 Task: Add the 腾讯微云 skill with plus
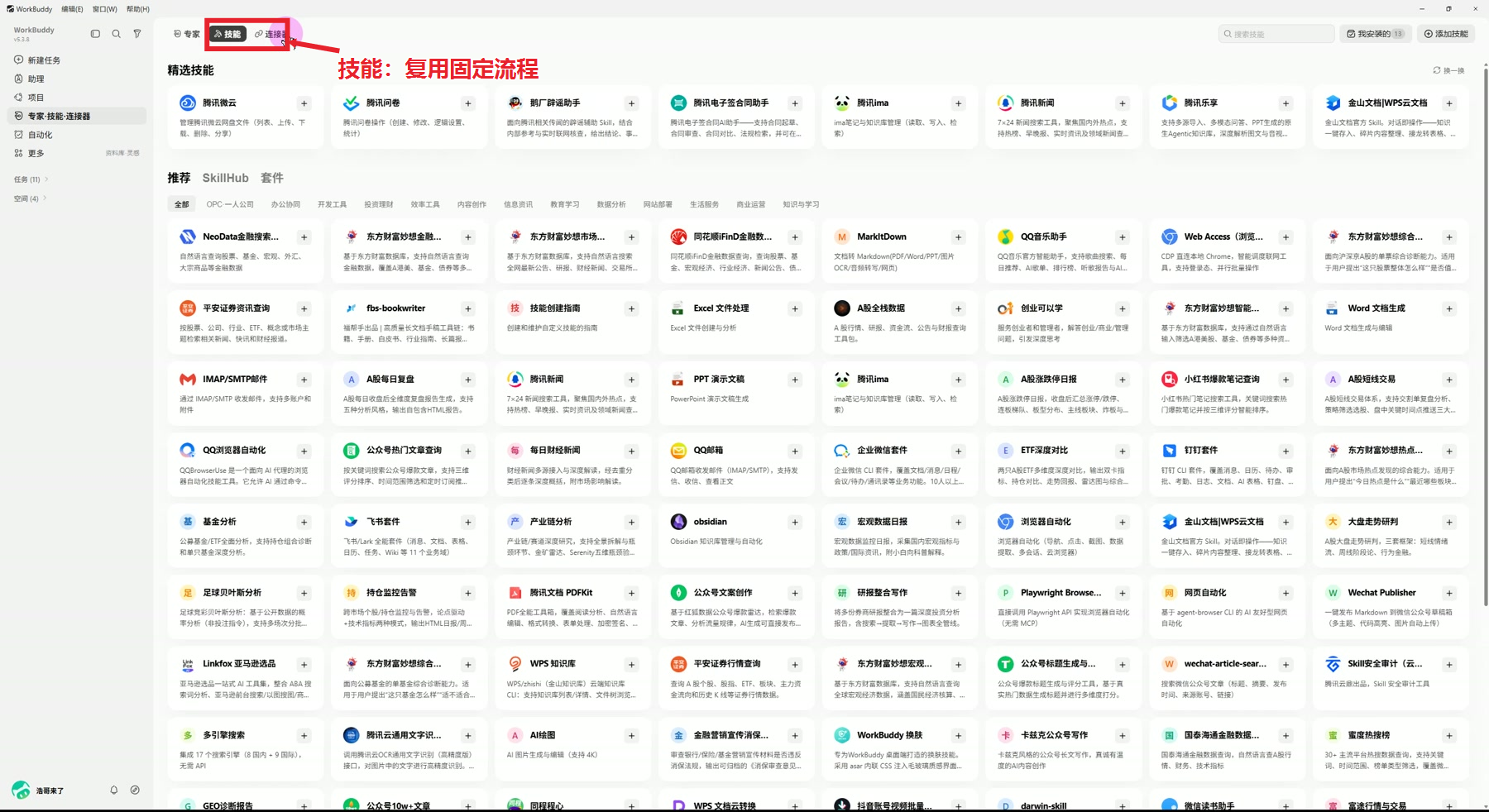click(x=304, y=103)
